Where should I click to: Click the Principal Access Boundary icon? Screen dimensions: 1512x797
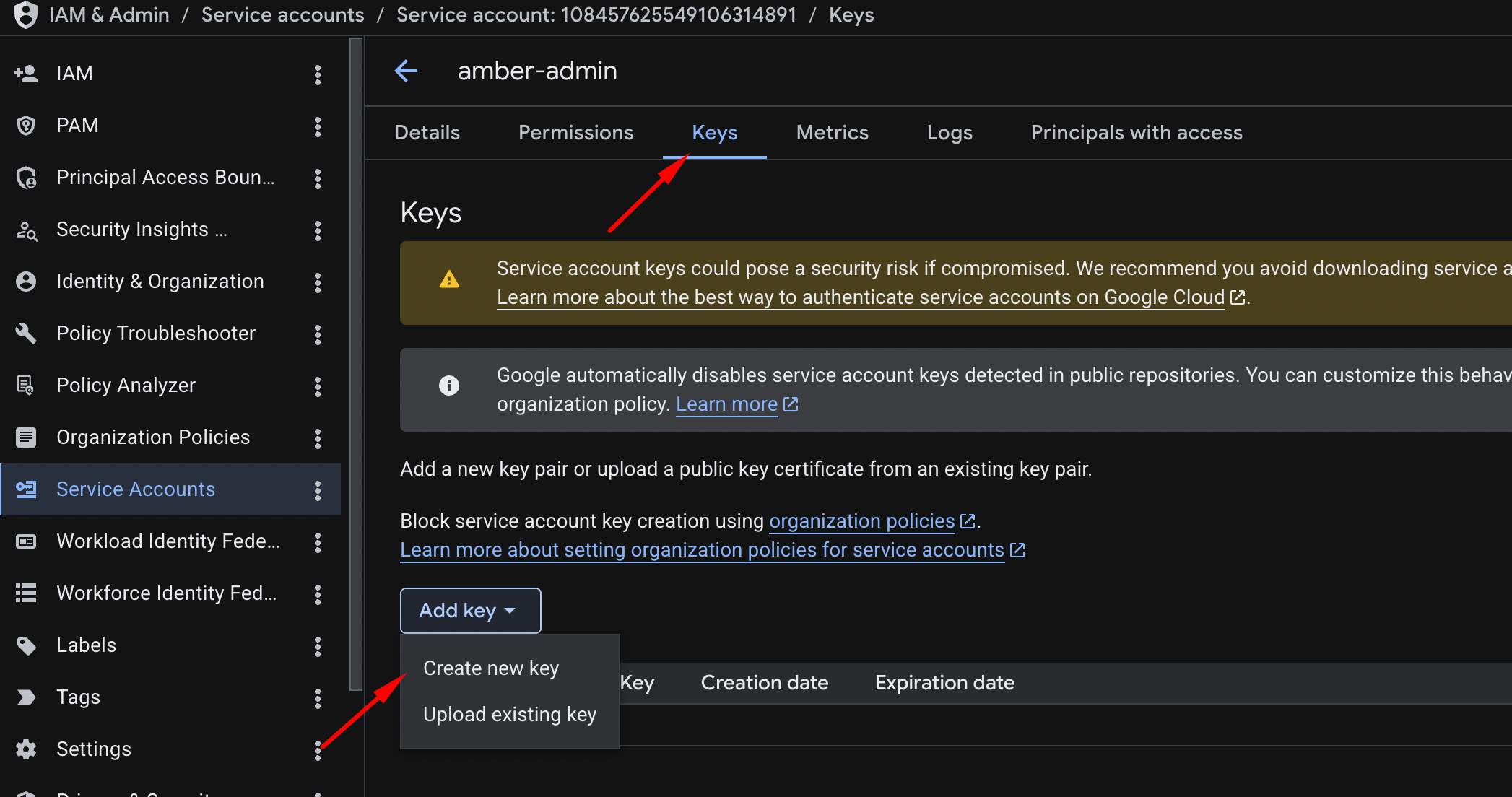pos(26,178)
